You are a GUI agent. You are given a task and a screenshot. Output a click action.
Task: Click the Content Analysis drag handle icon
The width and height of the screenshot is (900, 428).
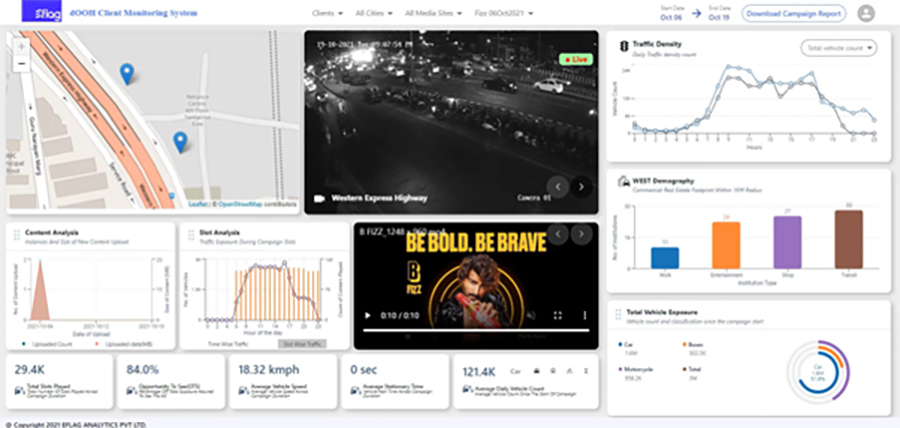point(17,235)
